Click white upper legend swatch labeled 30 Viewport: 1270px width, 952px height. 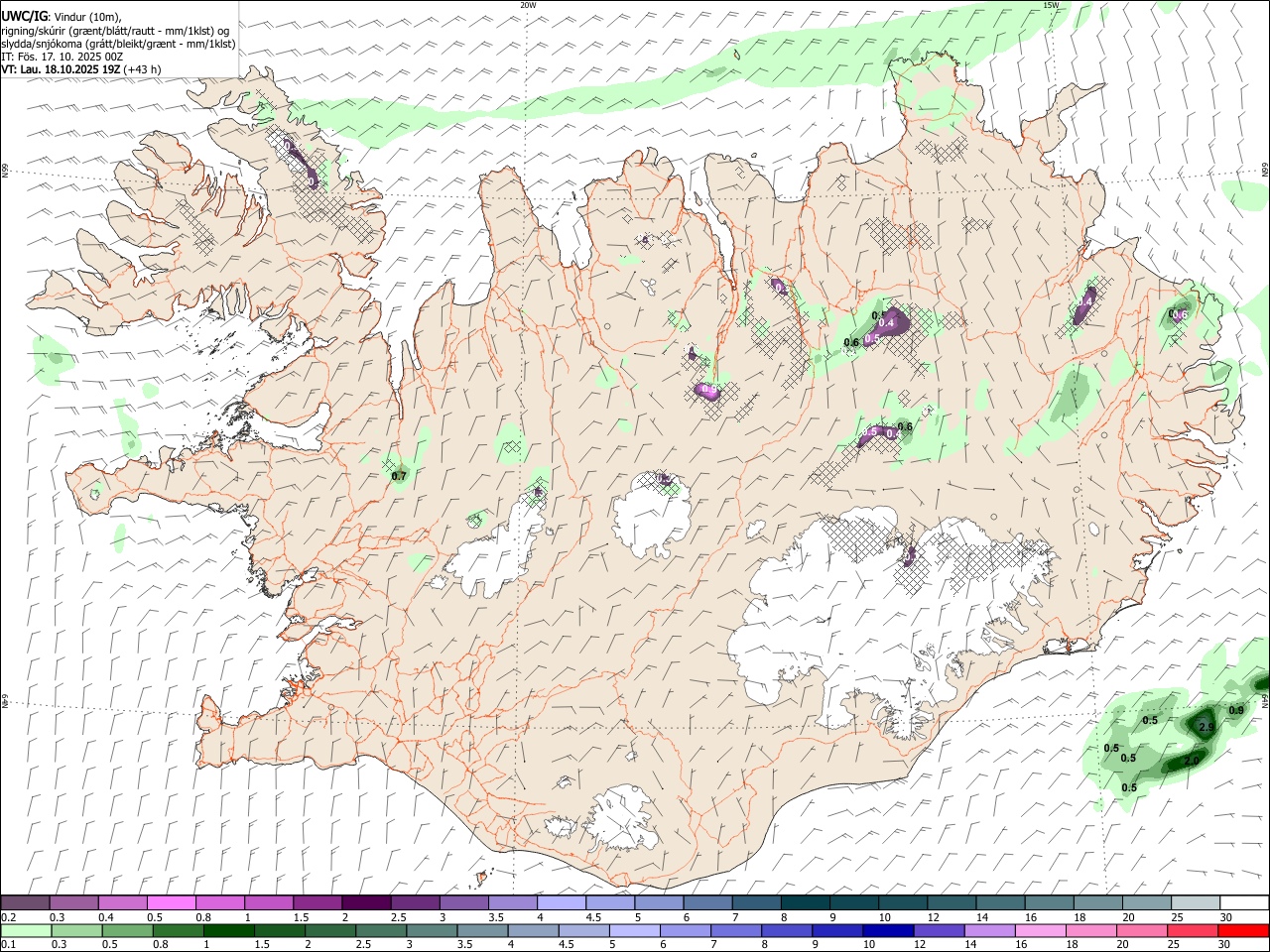(1243, 903)
